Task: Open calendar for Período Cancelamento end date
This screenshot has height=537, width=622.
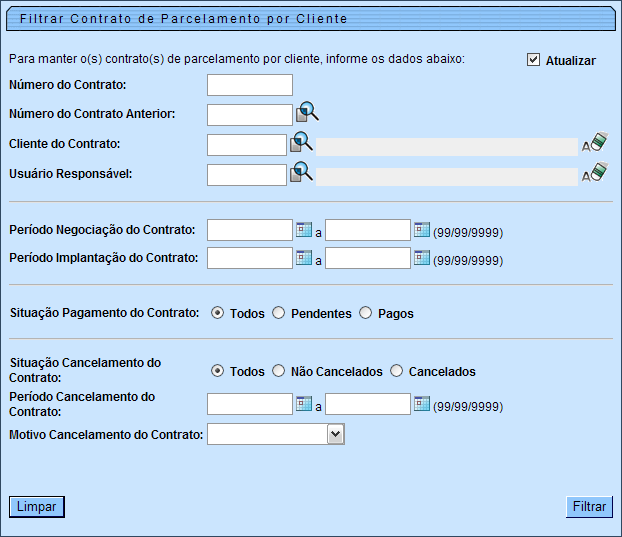Action: coord(422,403)
